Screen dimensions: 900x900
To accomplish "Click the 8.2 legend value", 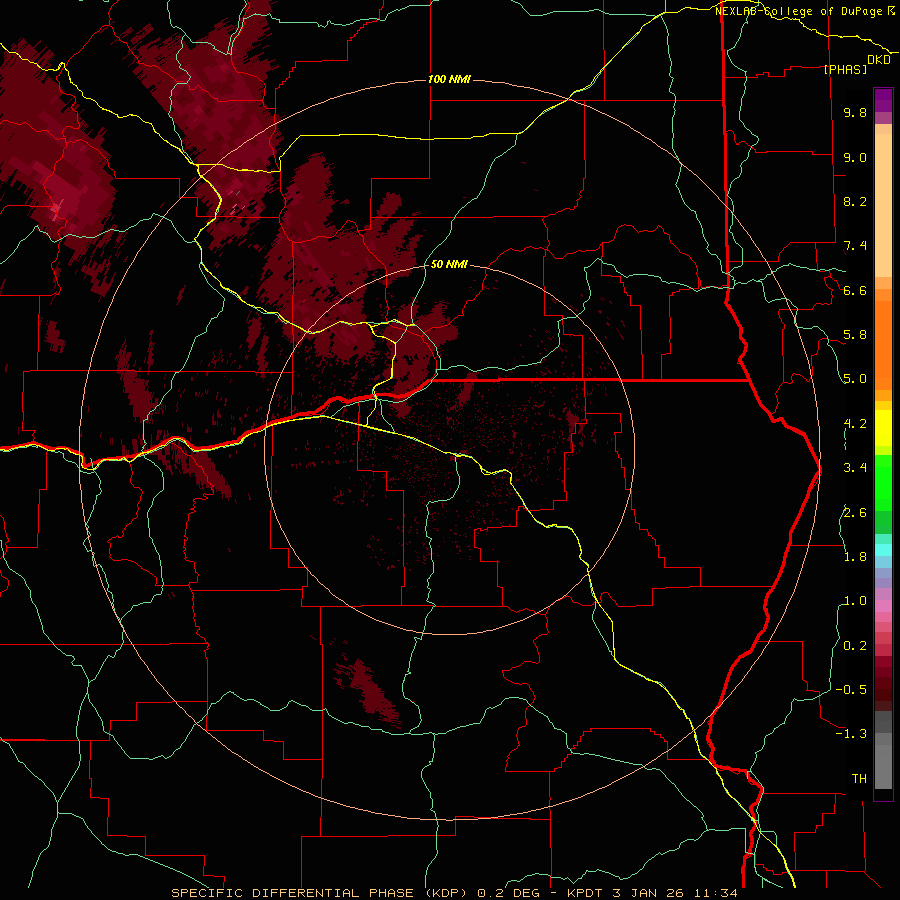I will click(x=855, y=201).
